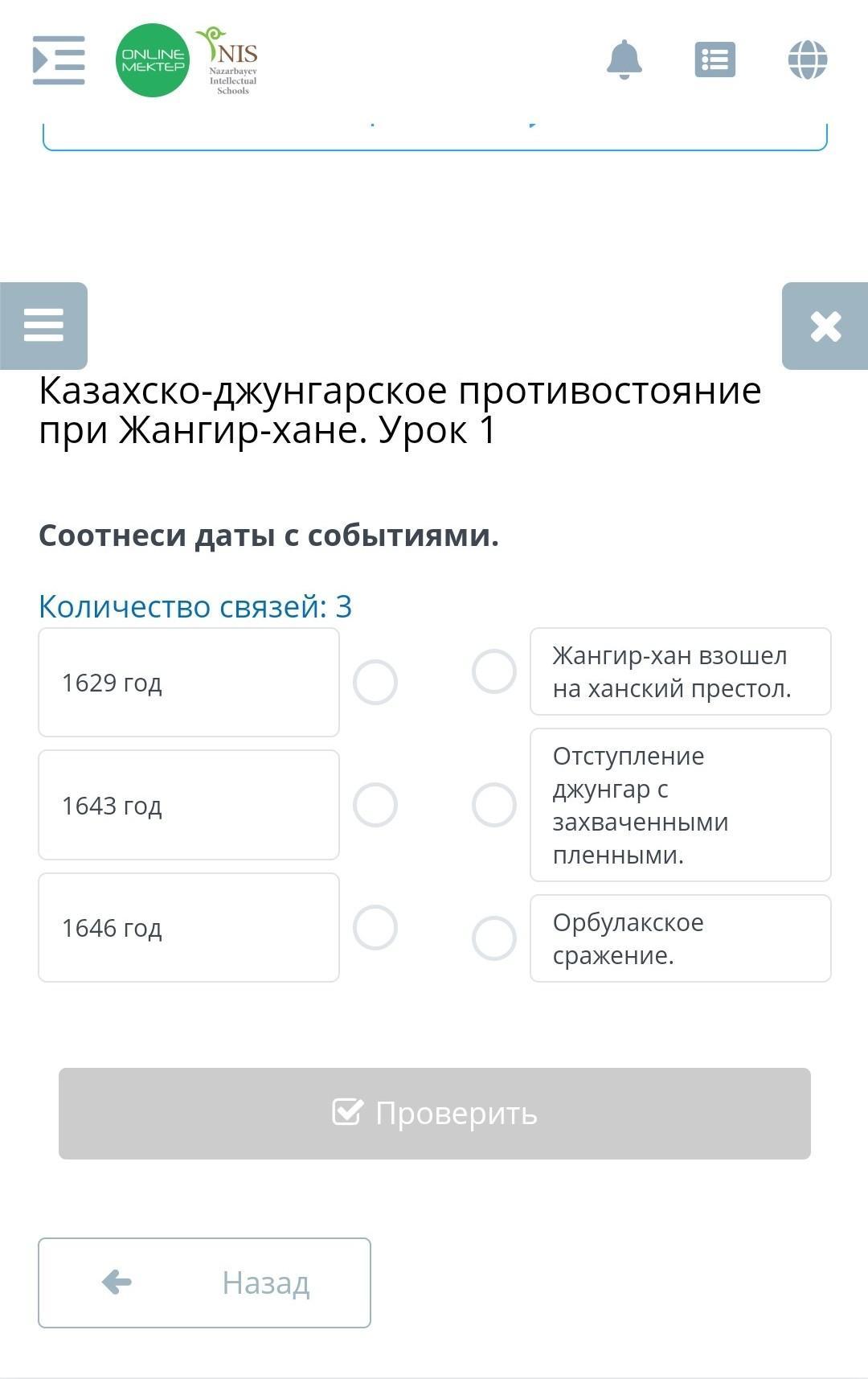868x1379 pixels.
Task: Click the Орбулакское сражение event card
Action: click(x=680, y=938)
